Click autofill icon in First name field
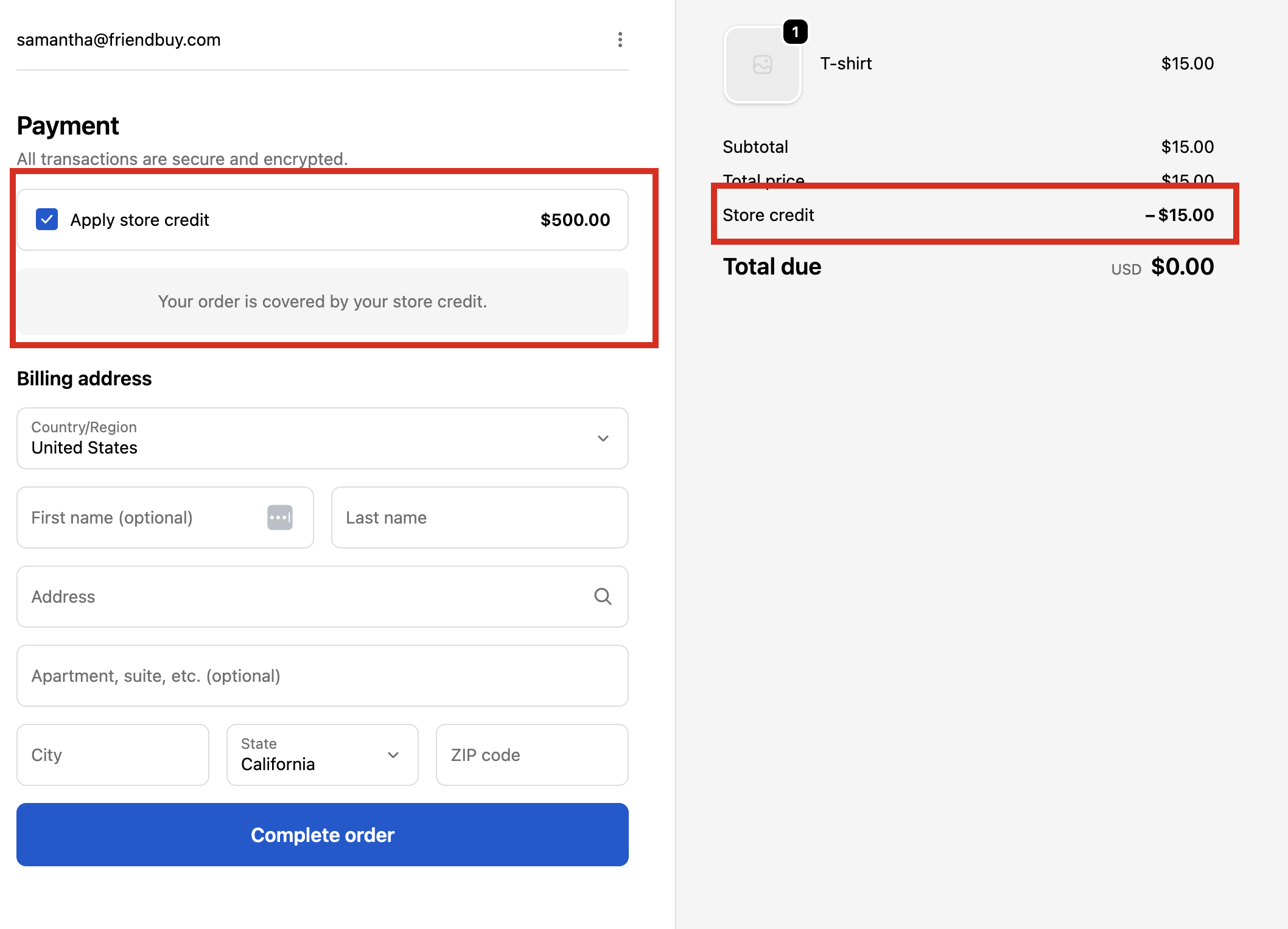 [280, 517]
